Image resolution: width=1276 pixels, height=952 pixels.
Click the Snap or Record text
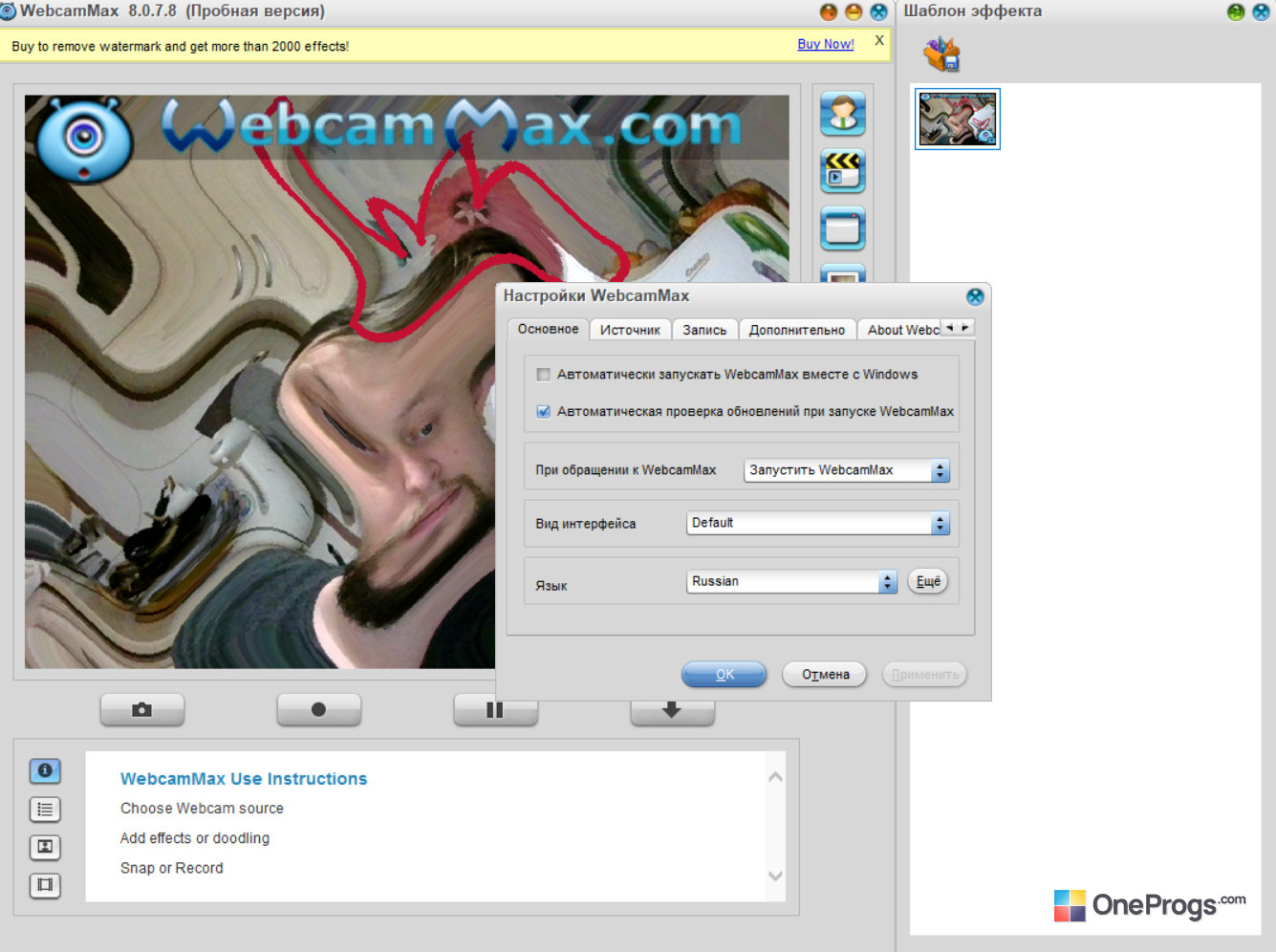[x=172, y=868]
